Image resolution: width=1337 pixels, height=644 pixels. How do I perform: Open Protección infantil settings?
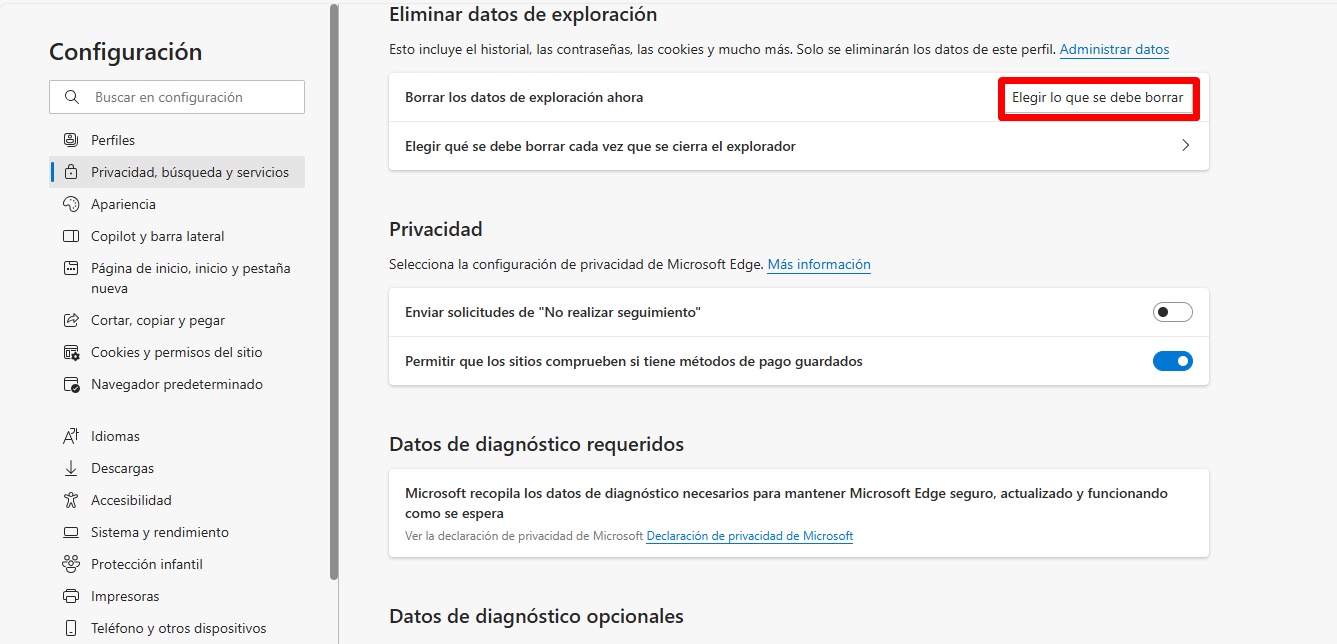tap(177, 564)
